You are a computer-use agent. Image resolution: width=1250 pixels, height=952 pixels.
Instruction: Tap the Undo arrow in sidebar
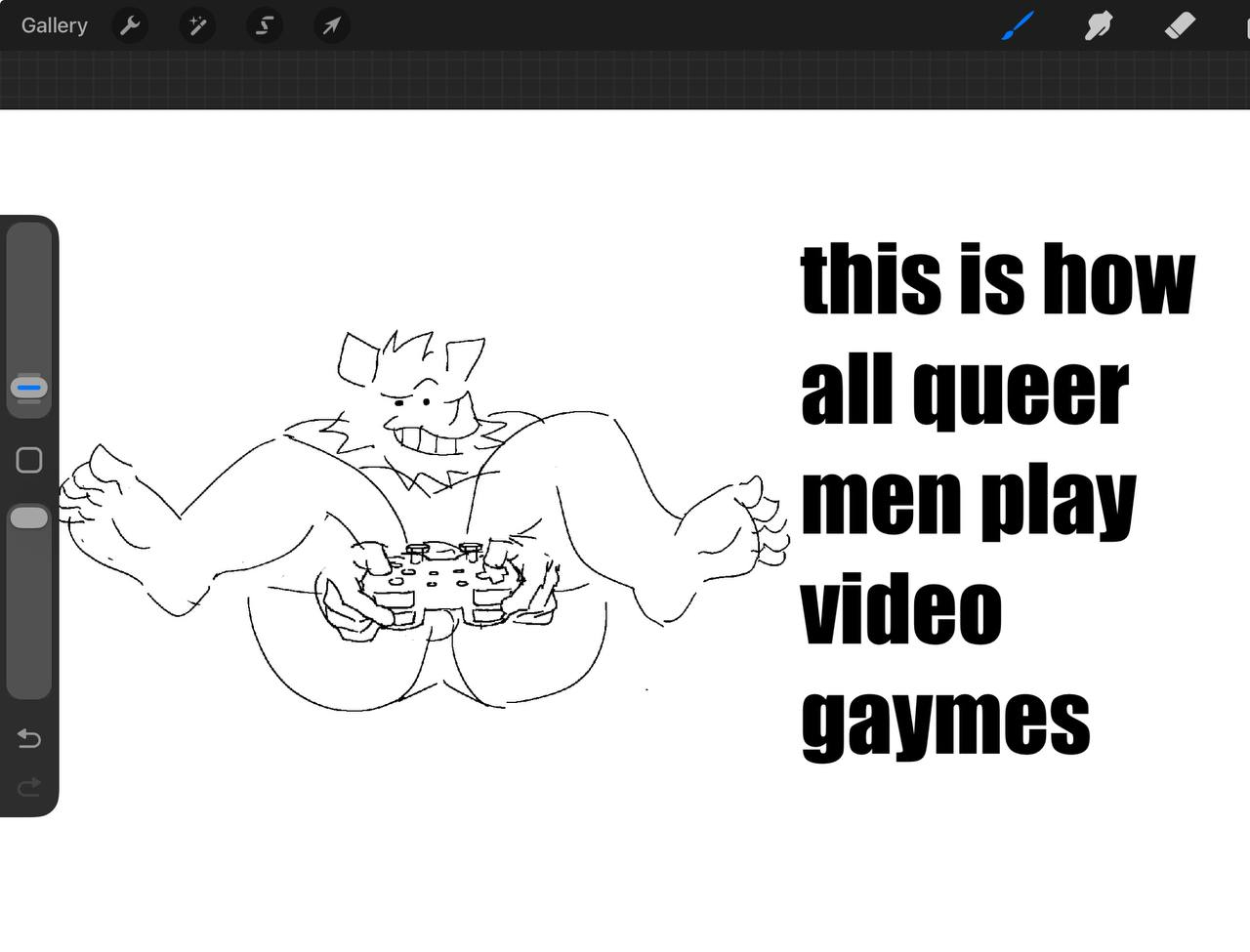(29, 739)
